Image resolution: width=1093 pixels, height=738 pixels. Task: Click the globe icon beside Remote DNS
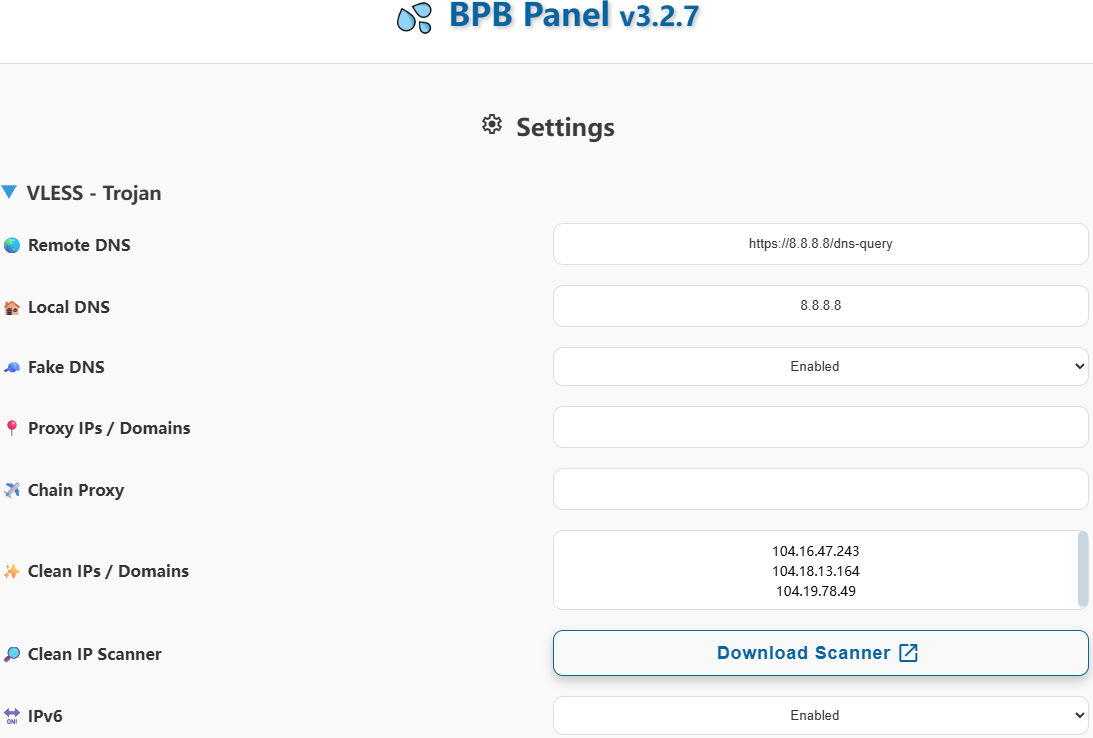tap(12, 245)
